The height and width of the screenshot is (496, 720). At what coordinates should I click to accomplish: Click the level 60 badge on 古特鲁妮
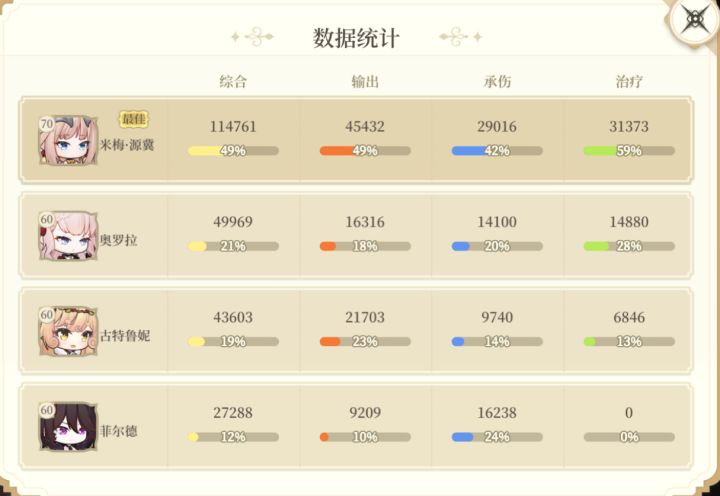click(47, 315)
